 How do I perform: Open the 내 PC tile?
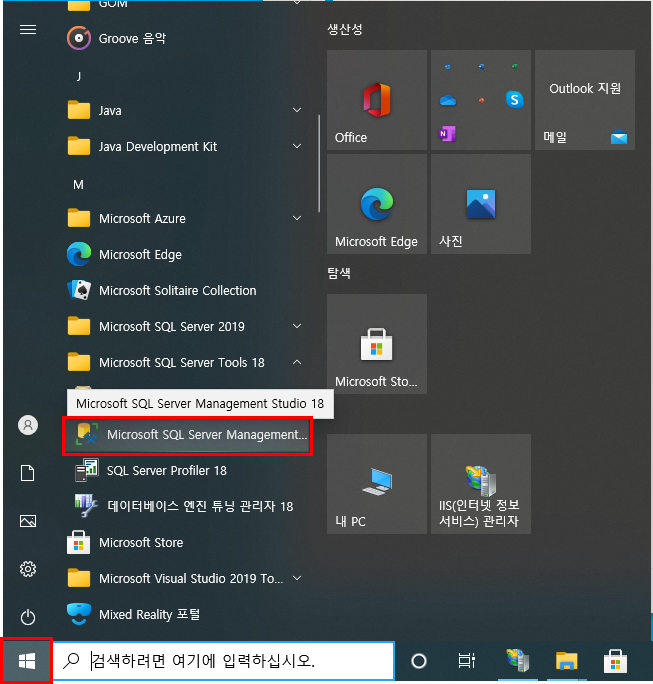pos(377,484)
